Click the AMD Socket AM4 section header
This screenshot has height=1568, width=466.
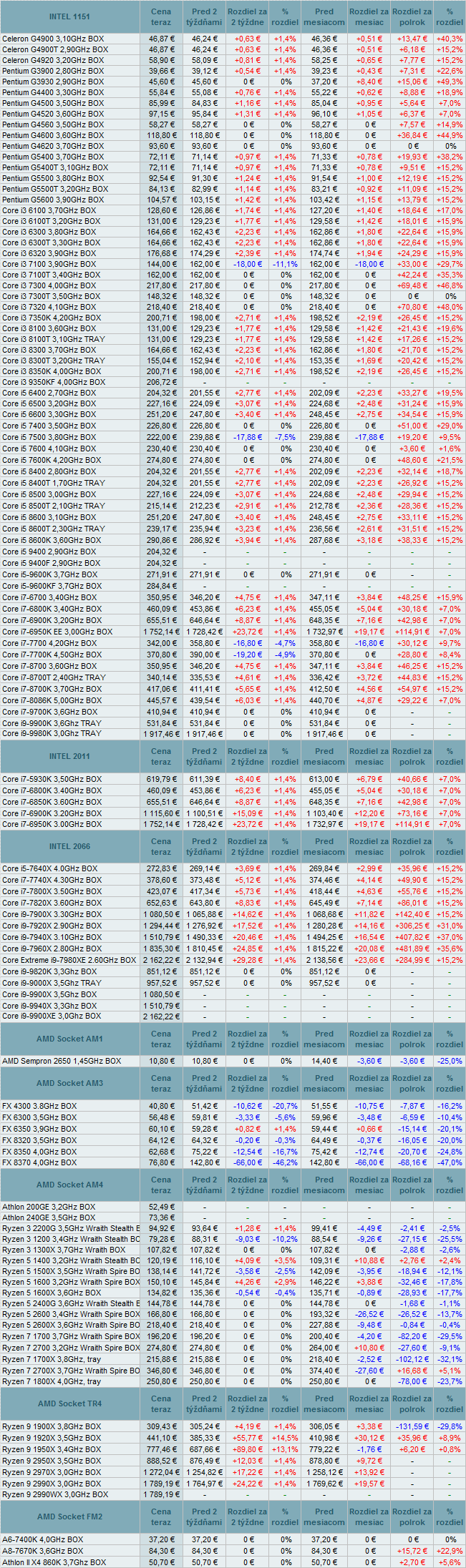coord(70,1185)
